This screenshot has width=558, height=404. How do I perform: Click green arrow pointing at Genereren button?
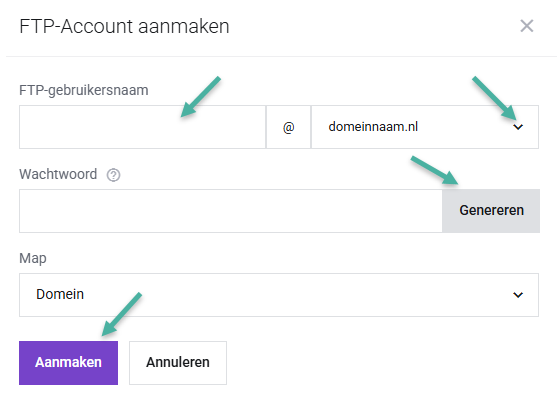click(435, 170)
